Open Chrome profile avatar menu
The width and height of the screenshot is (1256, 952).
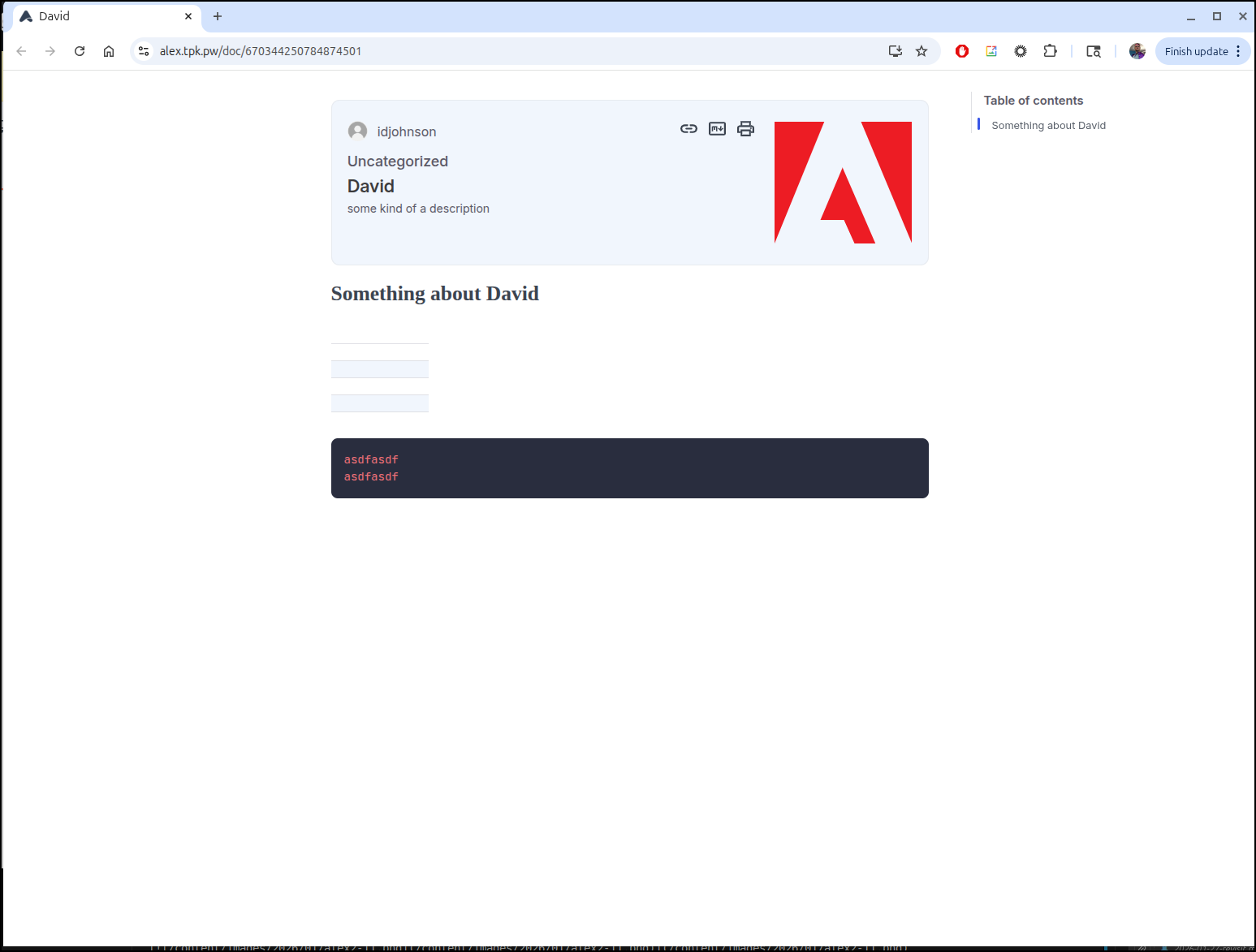pyautogui.click(x=1137, y=51)
